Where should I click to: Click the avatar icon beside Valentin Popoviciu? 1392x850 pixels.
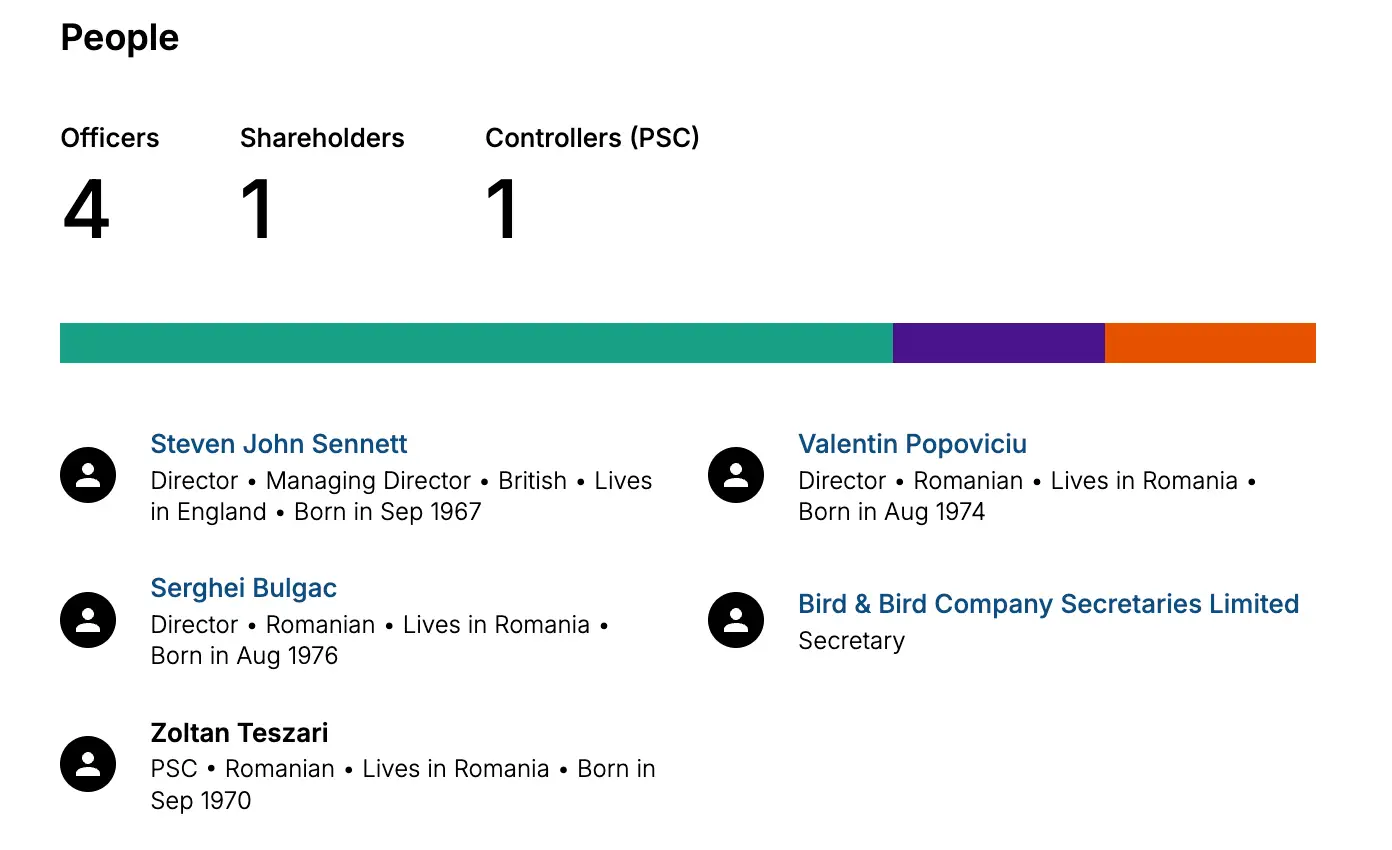tap(736, 475)
